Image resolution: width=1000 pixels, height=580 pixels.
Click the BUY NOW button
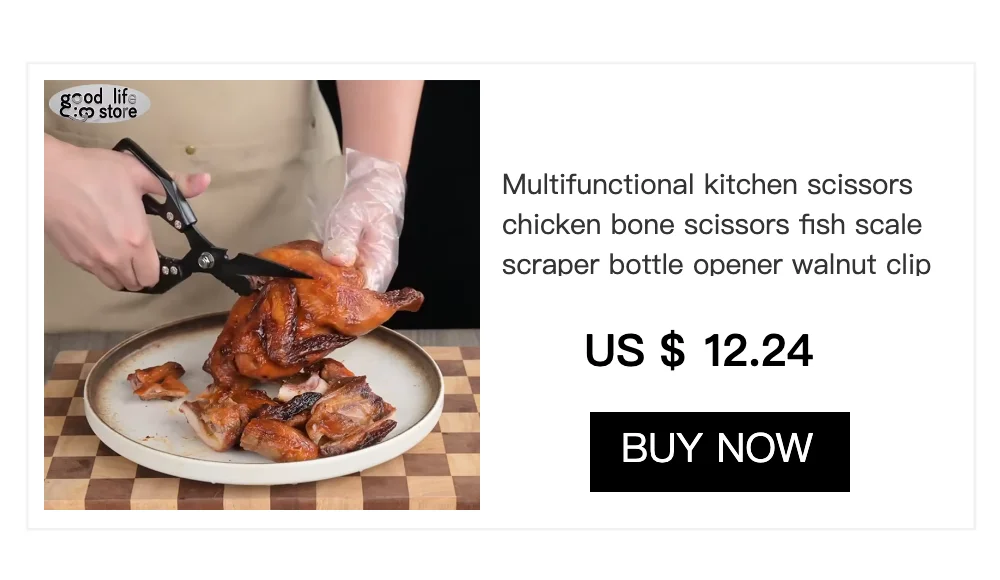click(x=719, y=452)
